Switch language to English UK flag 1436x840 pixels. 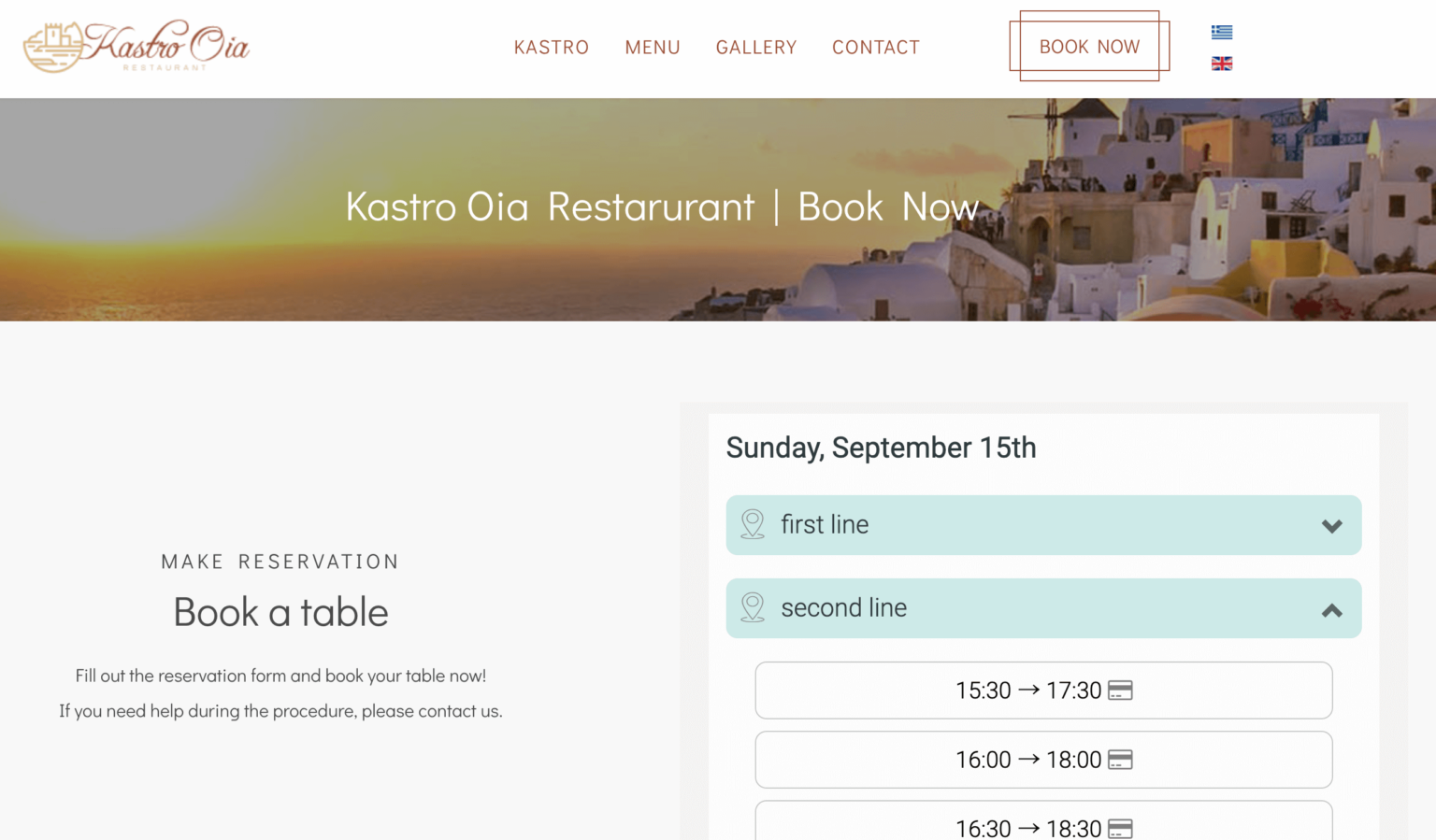(1221, 64)
